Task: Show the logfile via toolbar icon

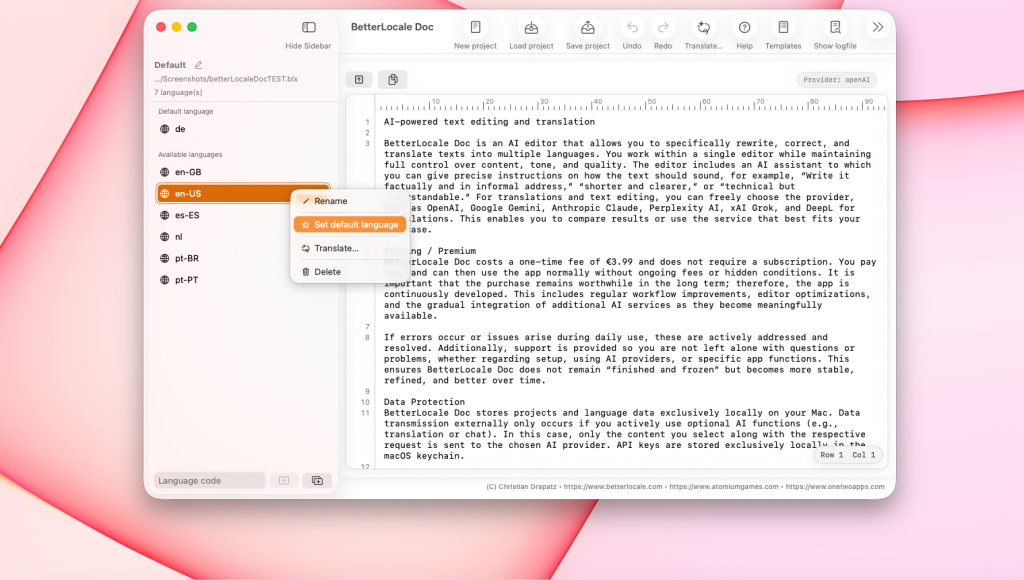Action: point(835,28)
